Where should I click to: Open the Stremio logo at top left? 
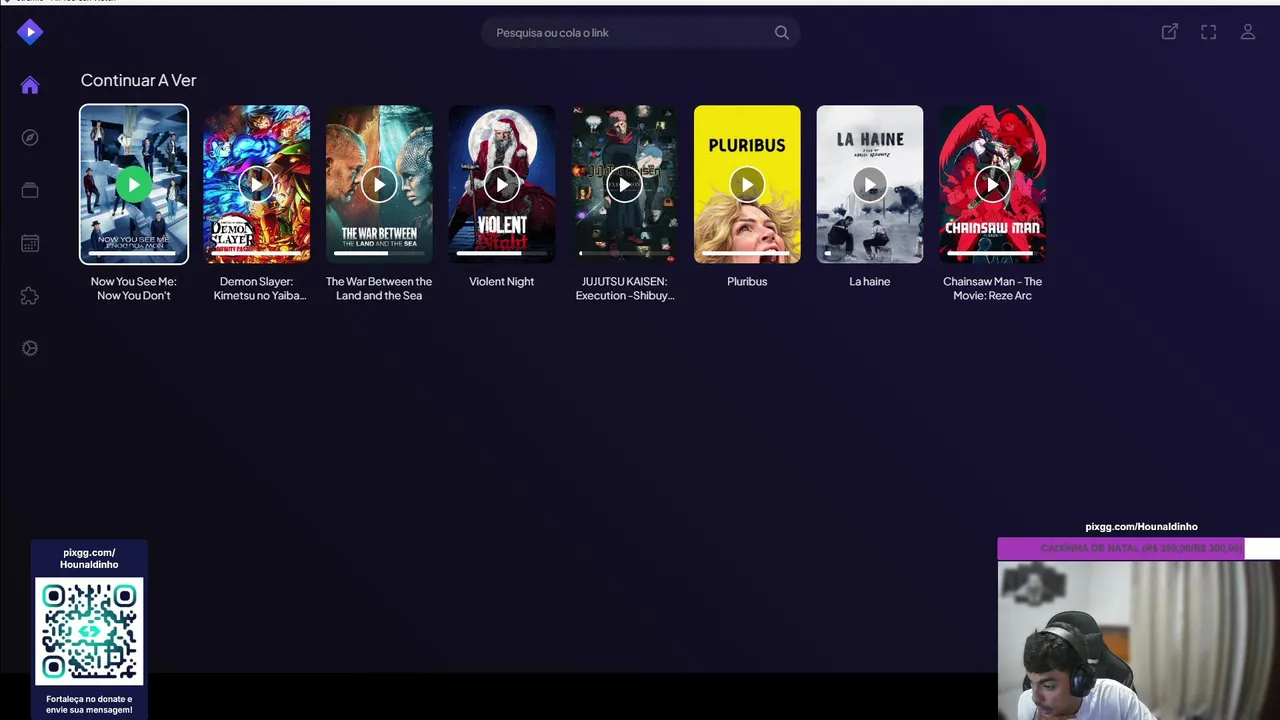tap(30, 32)
